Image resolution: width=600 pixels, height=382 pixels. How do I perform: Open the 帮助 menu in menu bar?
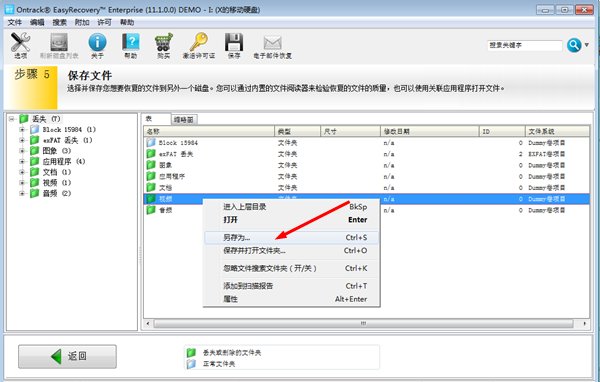127,23
